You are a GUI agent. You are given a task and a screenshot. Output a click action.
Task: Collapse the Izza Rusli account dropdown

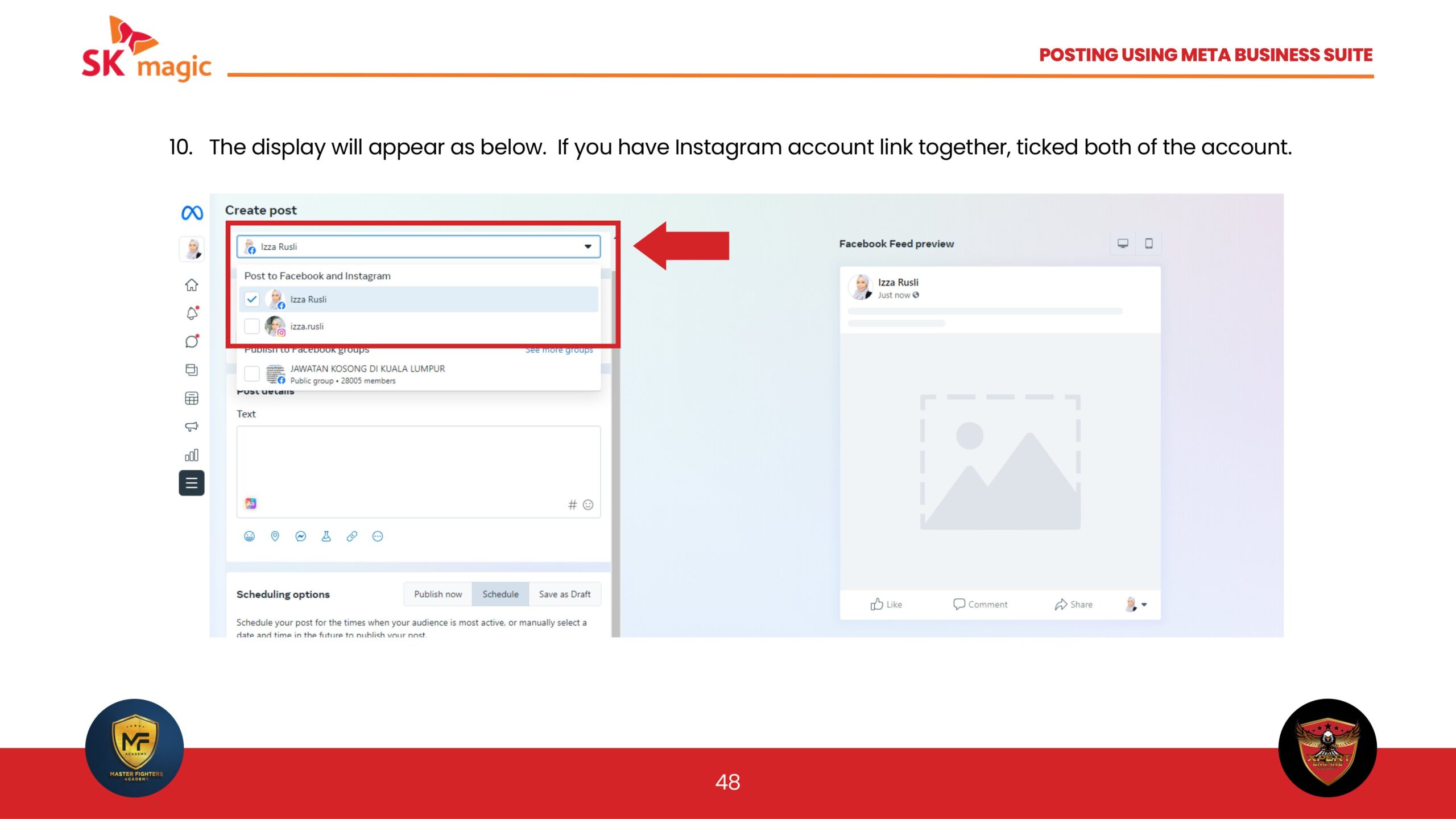[x=588, y=247]
